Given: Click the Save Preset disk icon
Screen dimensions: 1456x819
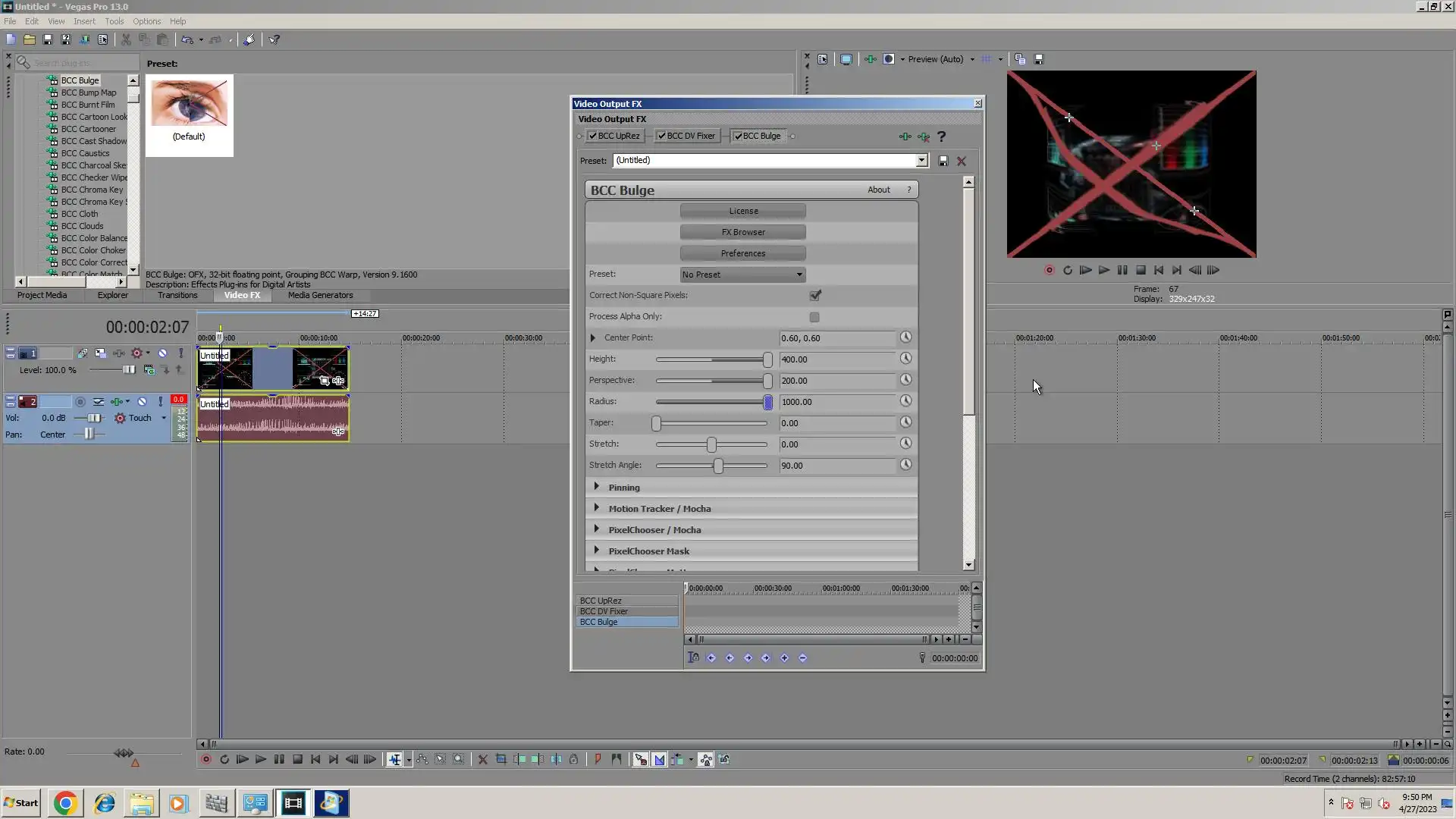Looking at the screenshot, I should pos(943,161).
